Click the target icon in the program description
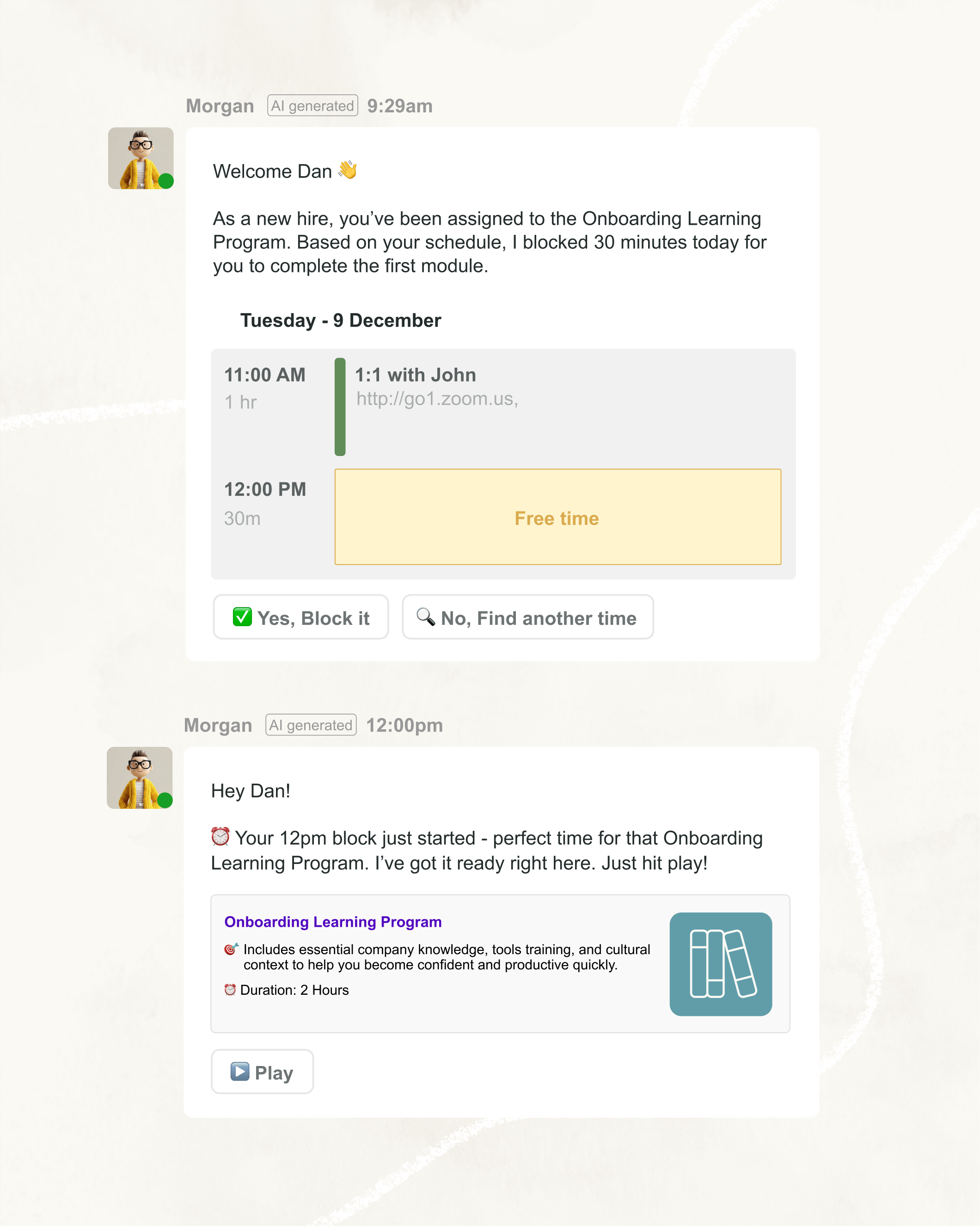The width and height of the screenshot is (980, 1226). [x=231, y=949]
